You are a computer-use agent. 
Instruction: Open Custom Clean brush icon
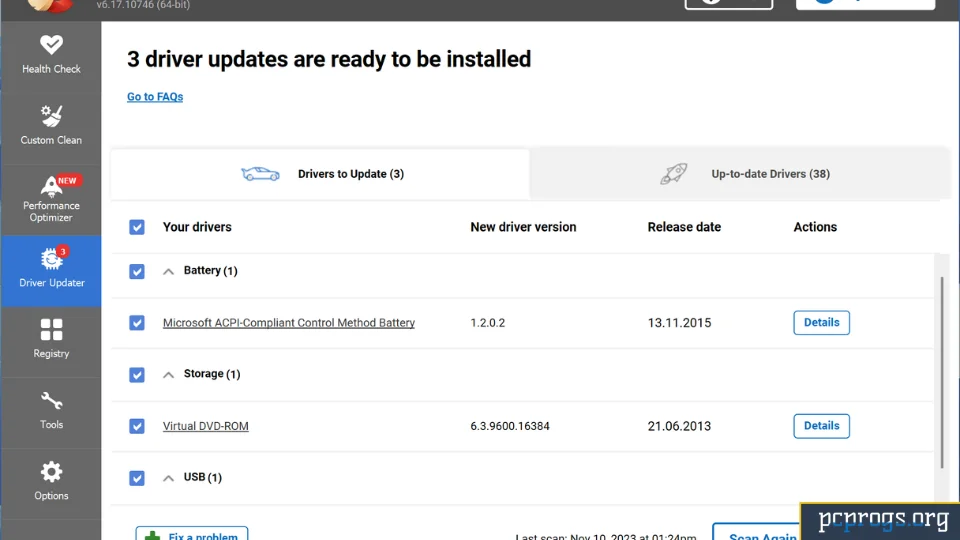(x=51, y=116)
